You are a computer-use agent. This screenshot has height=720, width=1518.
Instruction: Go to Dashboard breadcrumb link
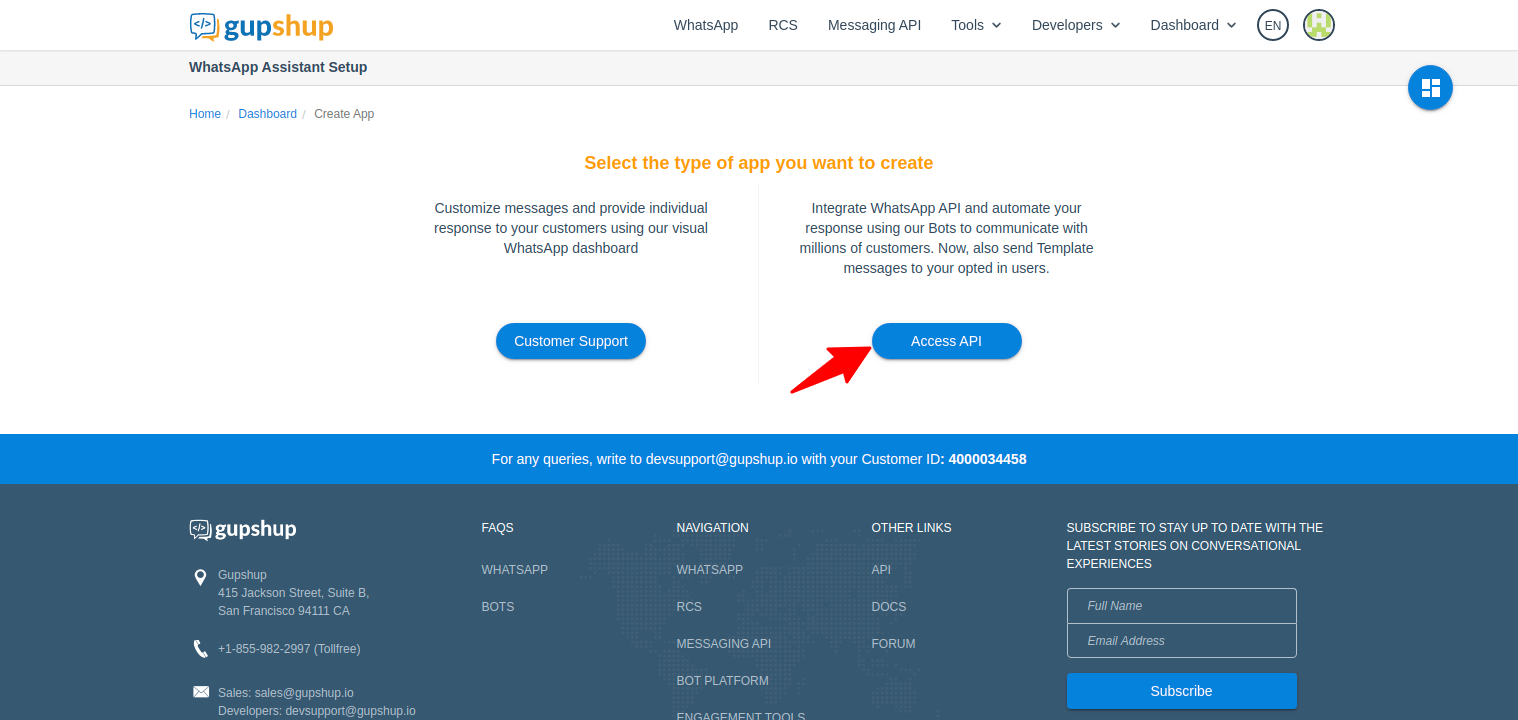pyautogui.click(x=267, y=114)
